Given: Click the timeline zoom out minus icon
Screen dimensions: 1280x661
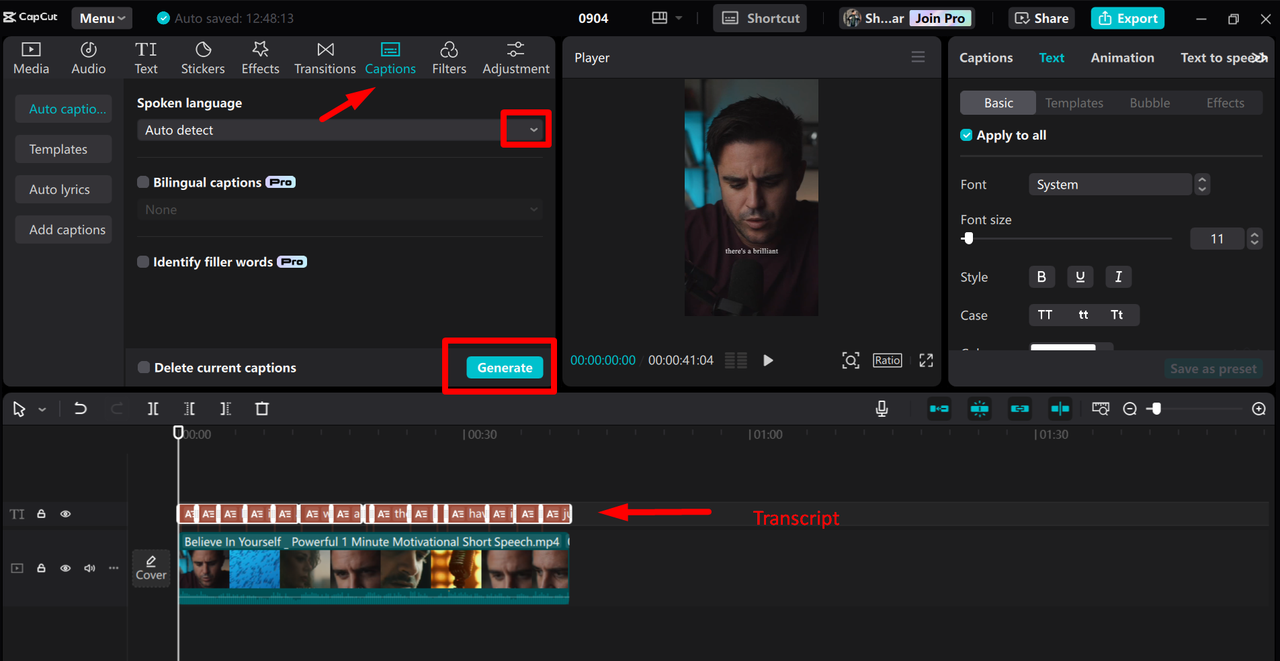Looking at the screenshot, I should 1130,409.
